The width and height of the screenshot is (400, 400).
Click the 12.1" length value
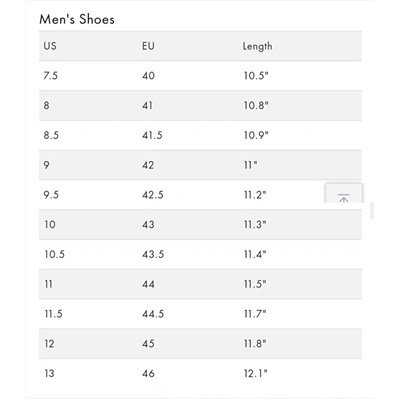coord(256,373)
